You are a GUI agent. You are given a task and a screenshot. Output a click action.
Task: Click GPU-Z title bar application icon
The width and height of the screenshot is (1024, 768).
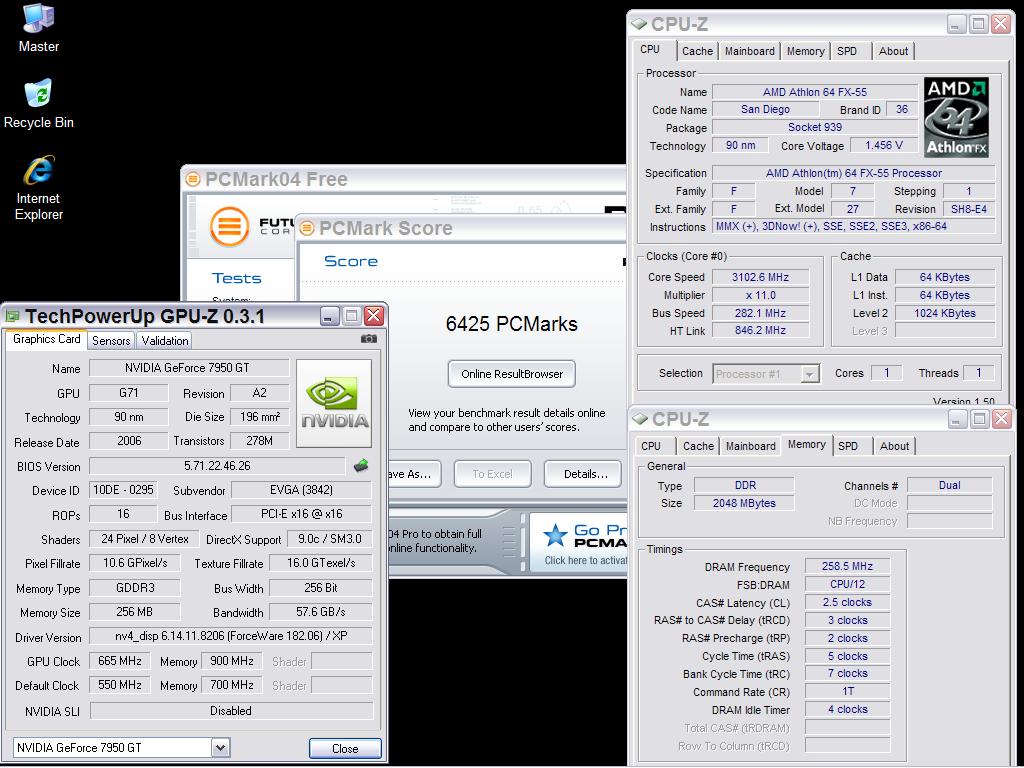(12, 316)
